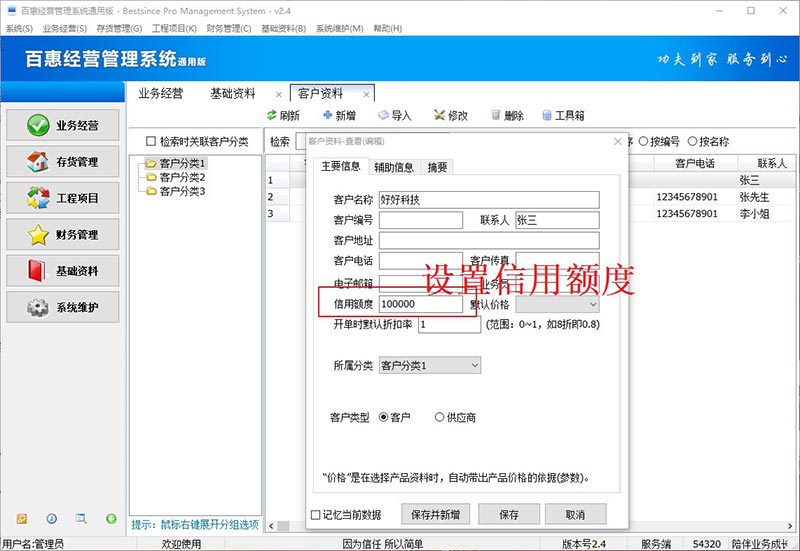Click the green round arrow icon in sidebar bottom
This screenshot has width=800, height=551.
coord(111,519)
